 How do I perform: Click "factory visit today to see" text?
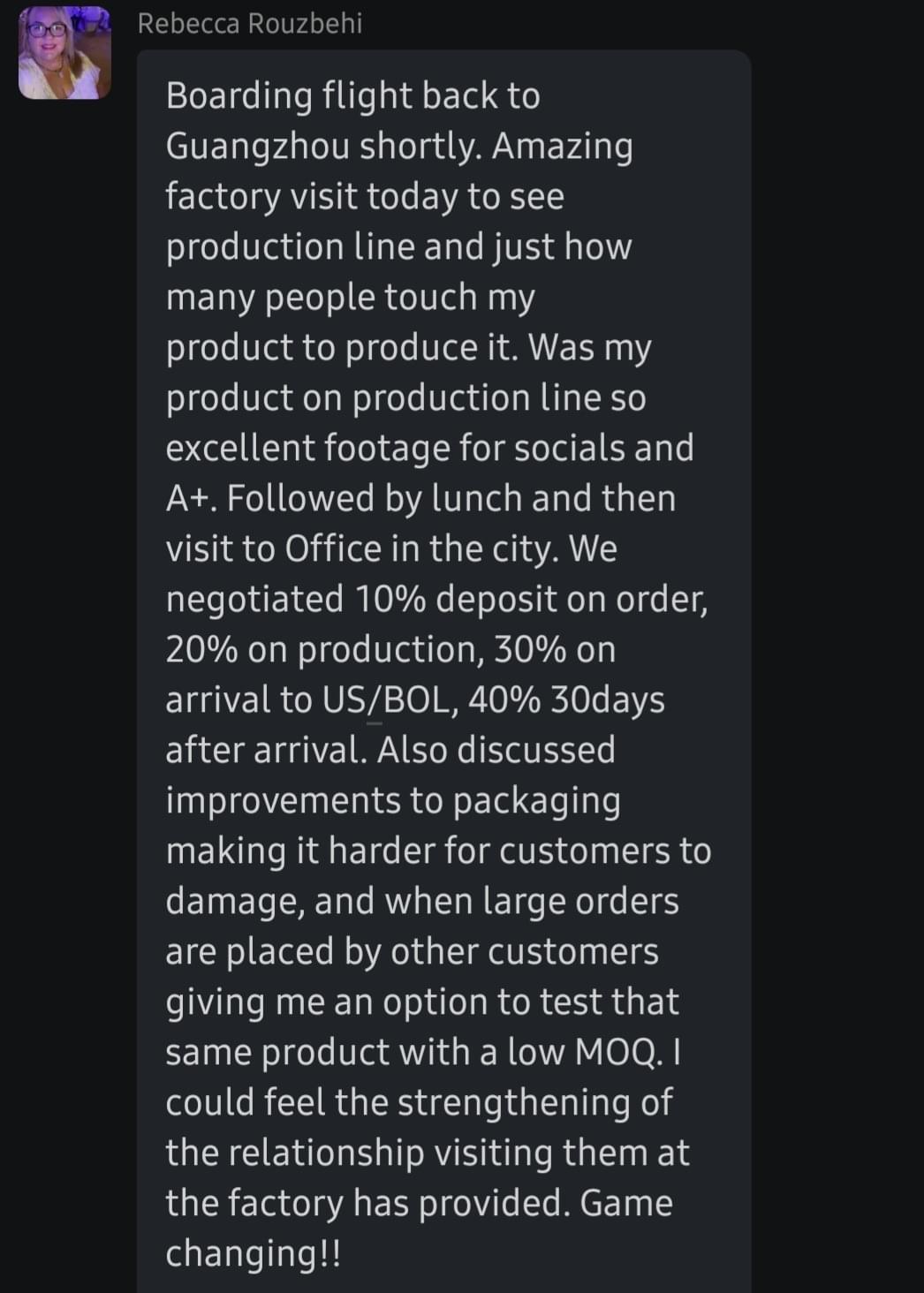(364, 197)
